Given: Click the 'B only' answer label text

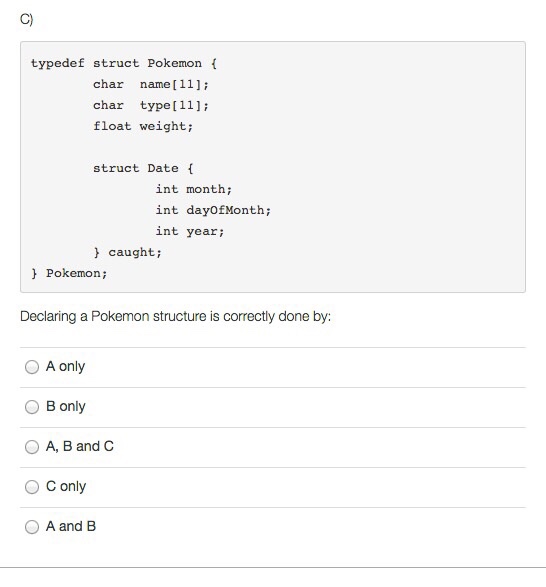Looking at the screenshot, I should pyautogui.click(x=66, y=407).
